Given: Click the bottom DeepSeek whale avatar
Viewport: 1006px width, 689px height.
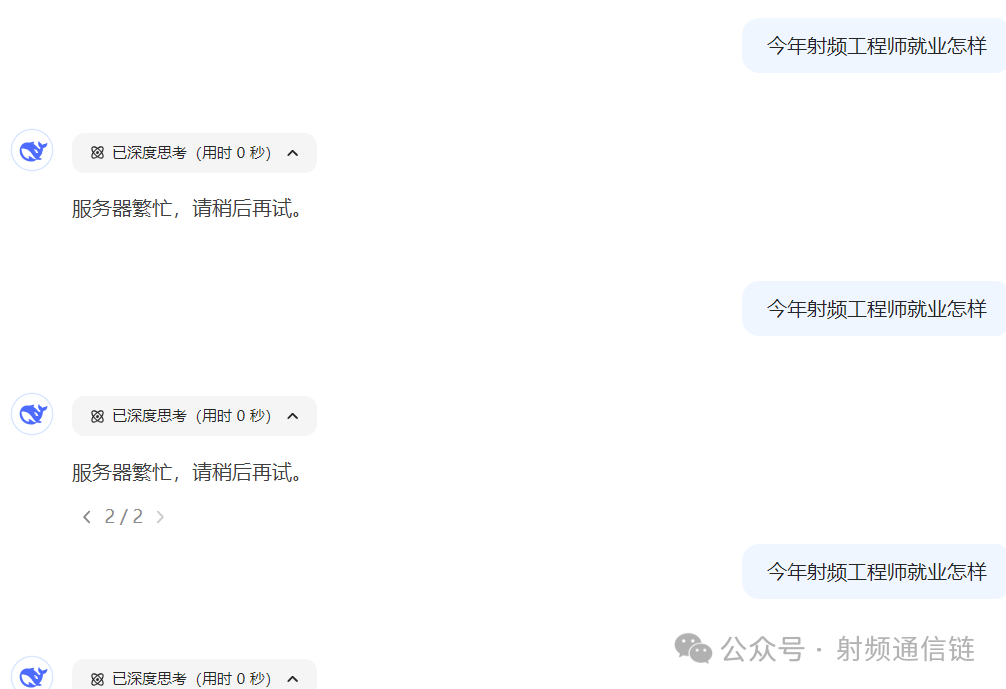Looking at the screenshot, I should click(32, 673).
